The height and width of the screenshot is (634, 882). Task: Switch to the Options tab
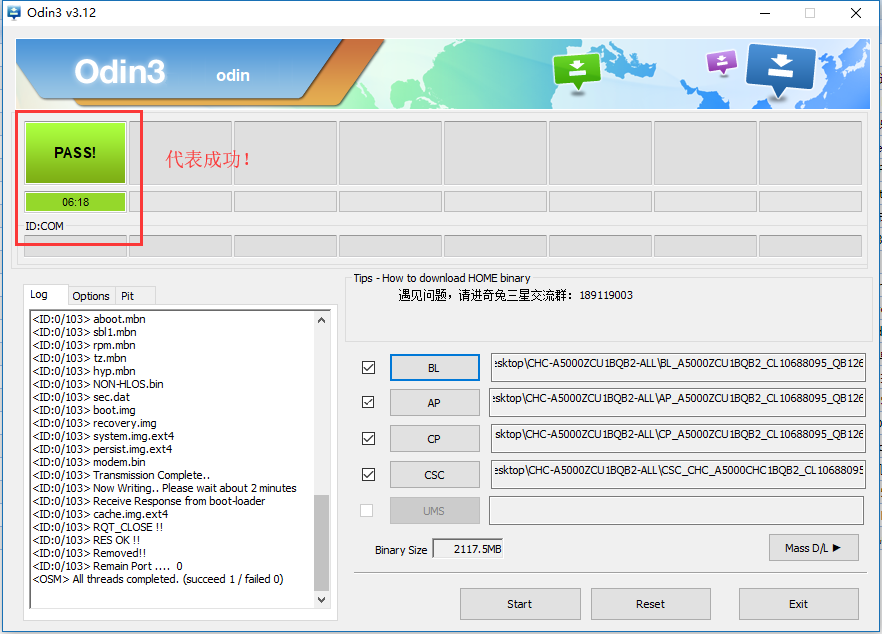91,296
